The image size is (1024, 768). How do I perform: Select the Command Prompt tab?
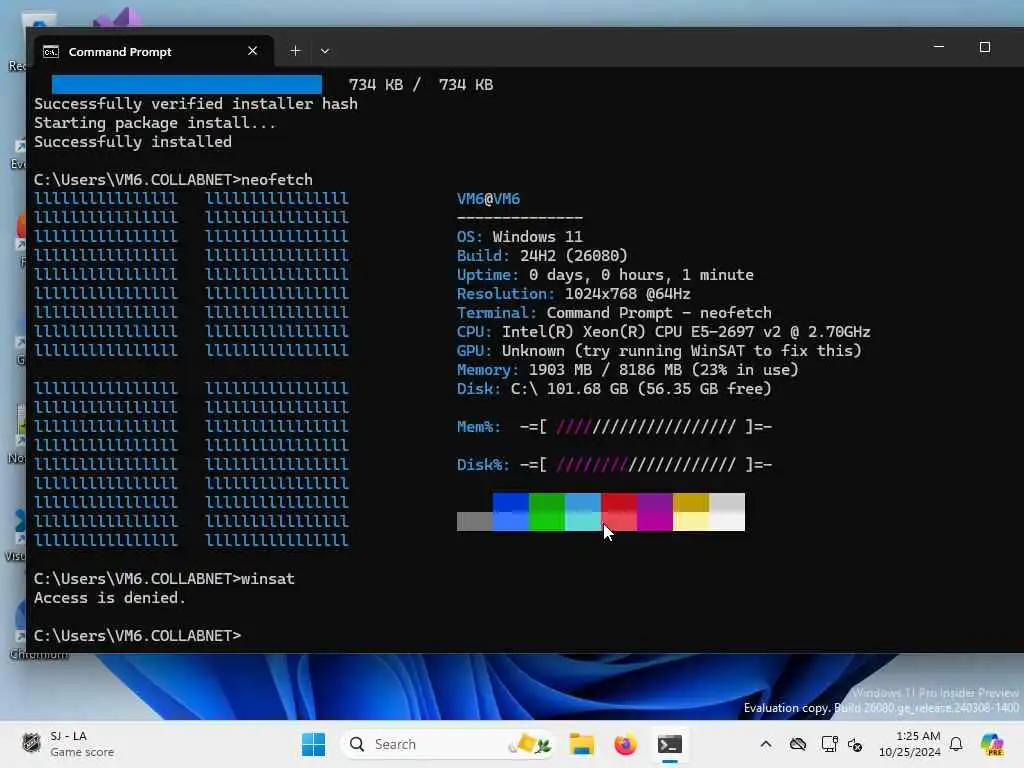[152, 51]
